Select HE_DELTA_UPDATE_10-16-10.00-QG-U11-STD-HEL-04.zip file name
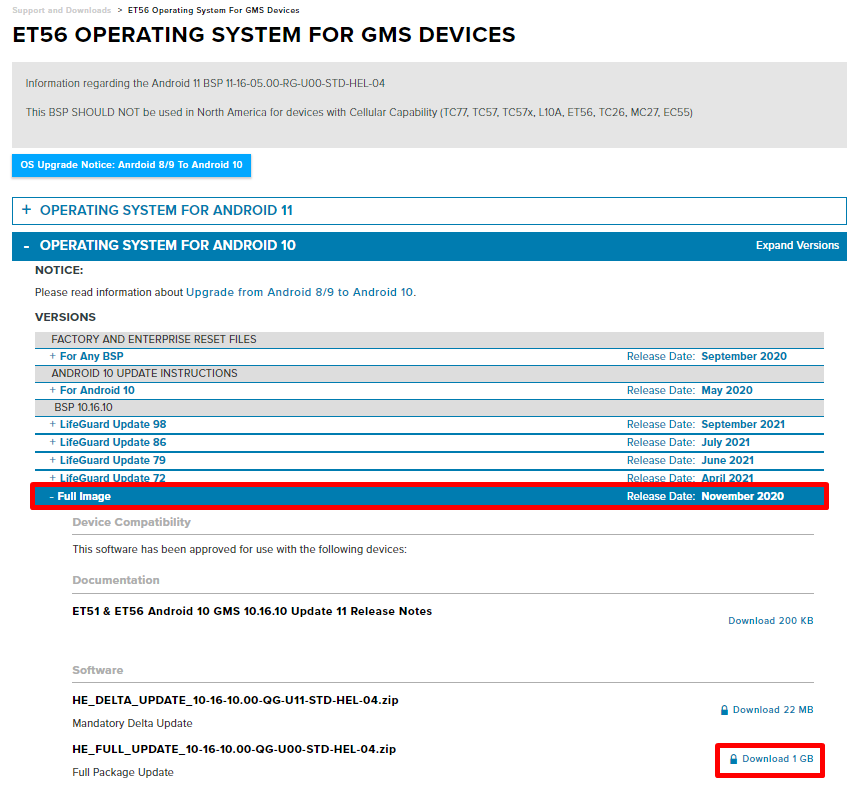This screenshot has height=793, width=856. click(235, 700)
